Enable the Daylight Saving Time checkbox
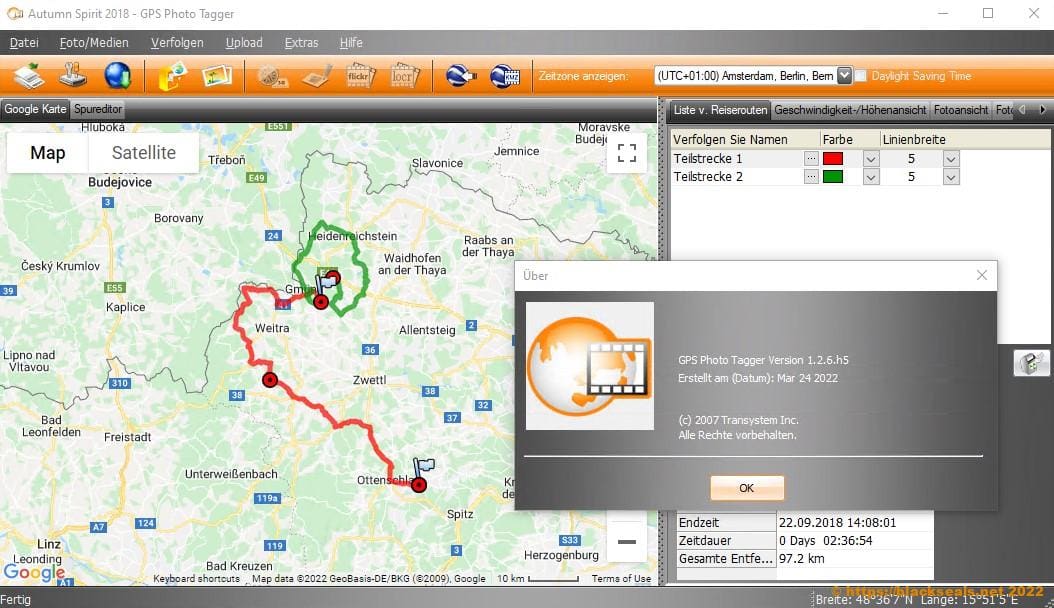 coord(861,76)
